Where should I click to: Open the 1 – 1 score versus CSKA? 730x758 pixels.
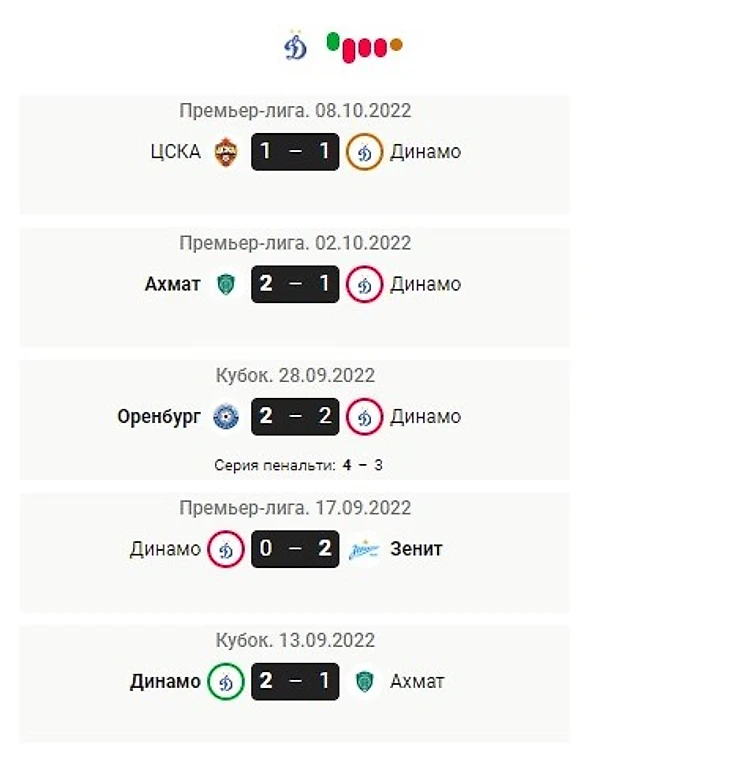(x=295, y=152)
